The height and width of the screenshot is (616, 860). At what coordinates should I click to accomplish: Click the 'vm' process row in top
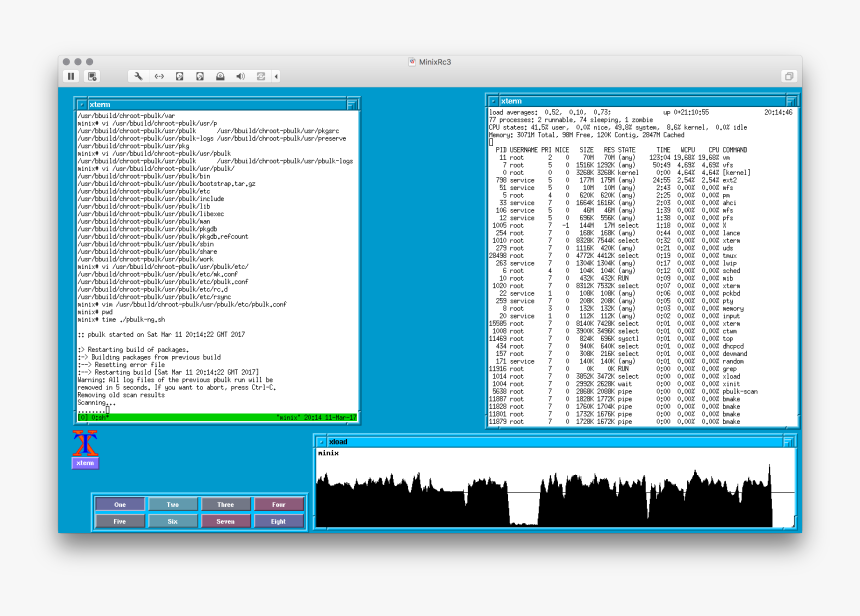tap(615, 157)
